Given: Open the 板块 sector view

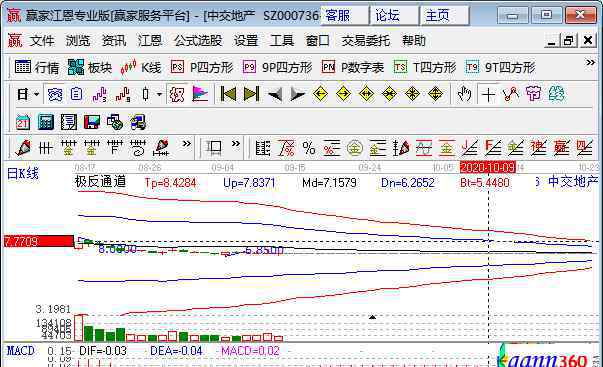Looking at the screenshot, I should click(x=90, y=67).
